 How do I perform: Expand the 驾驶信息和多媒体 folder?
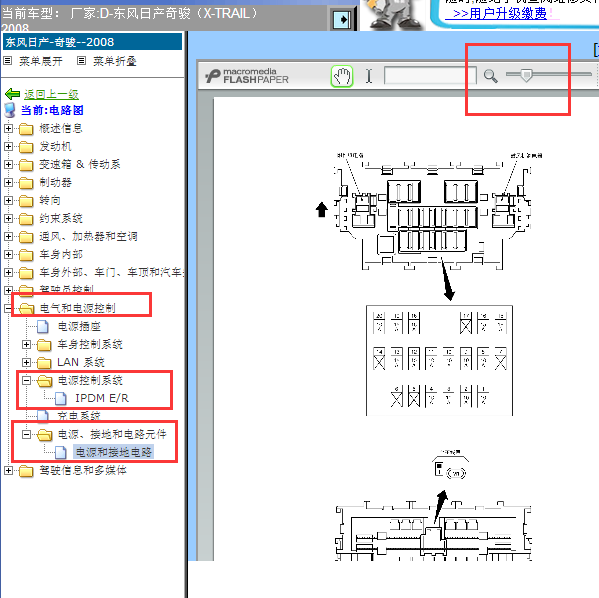click(8, 470)
